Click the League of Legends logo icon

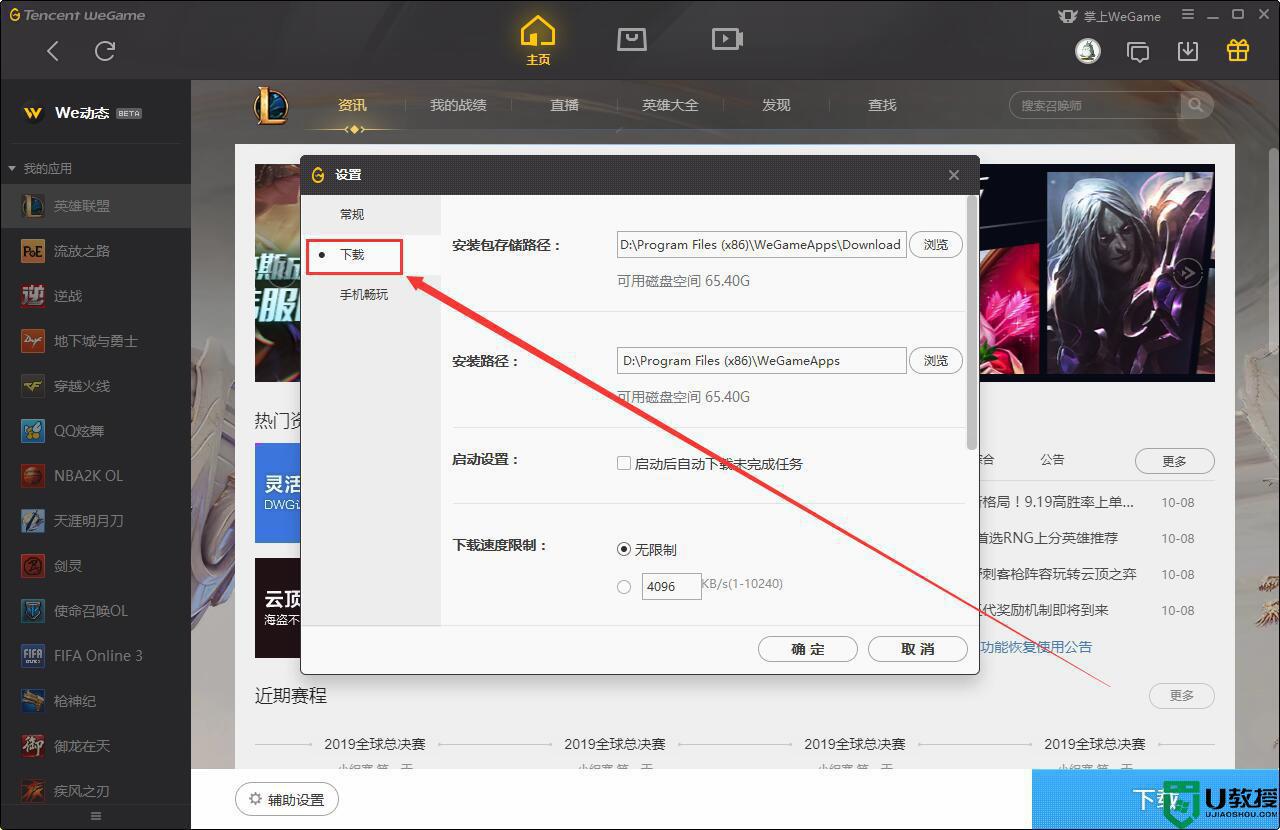click(x=270, y=106)
